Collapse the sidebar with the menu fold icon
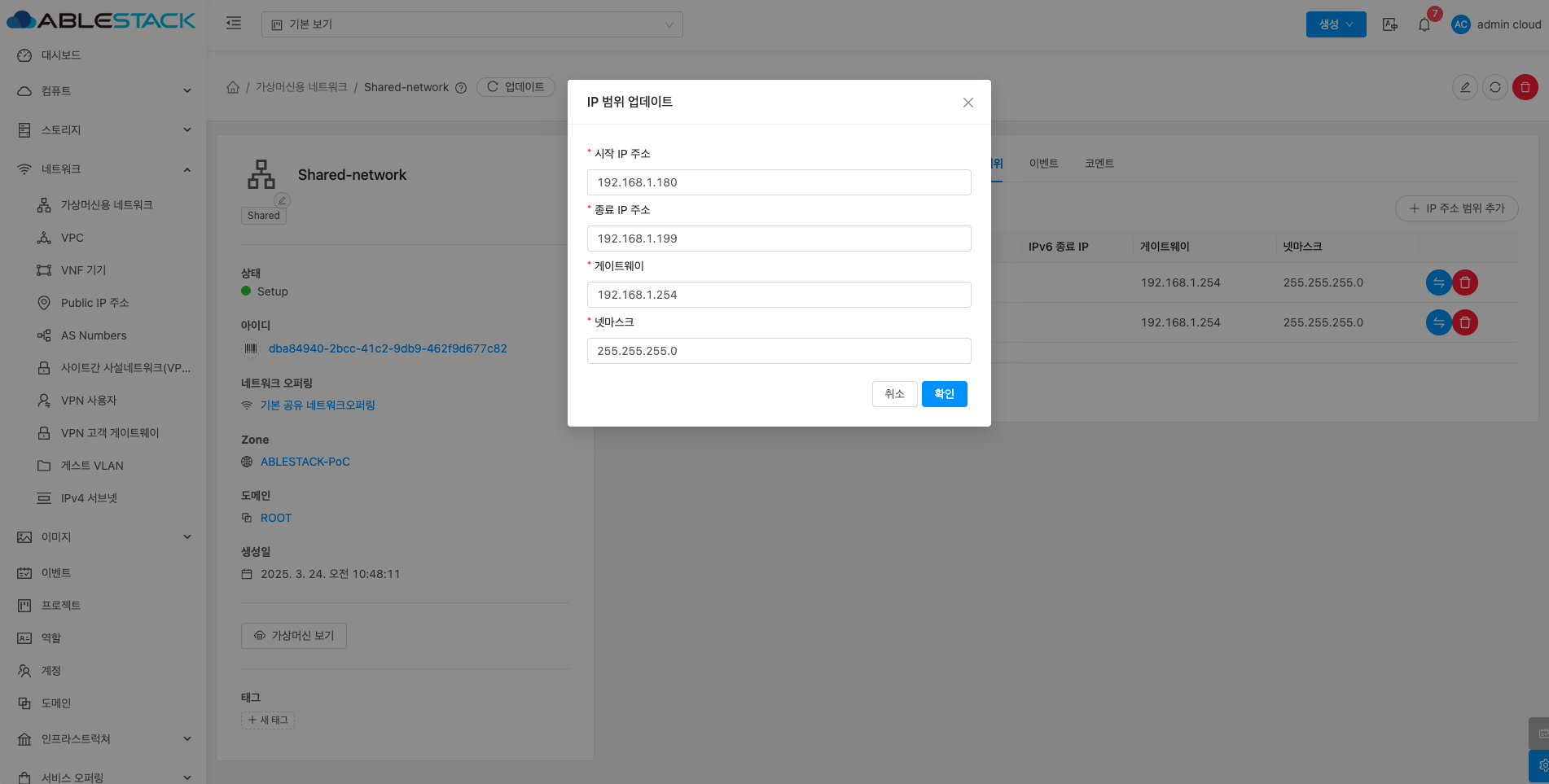Viewport: 1549px width, 784px height. (234, 24)
